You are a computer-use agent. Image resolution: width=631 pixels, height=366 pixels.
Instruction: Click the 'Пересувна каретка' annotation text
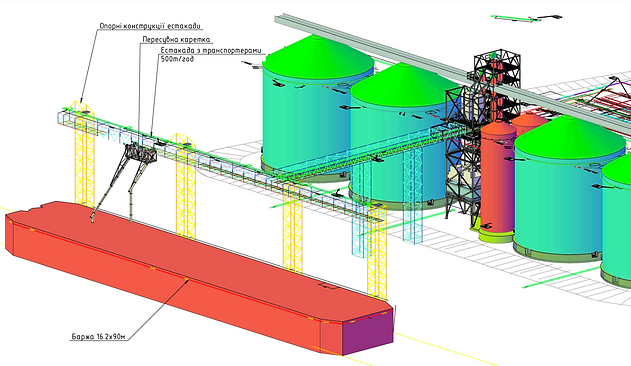click(176, 39)
